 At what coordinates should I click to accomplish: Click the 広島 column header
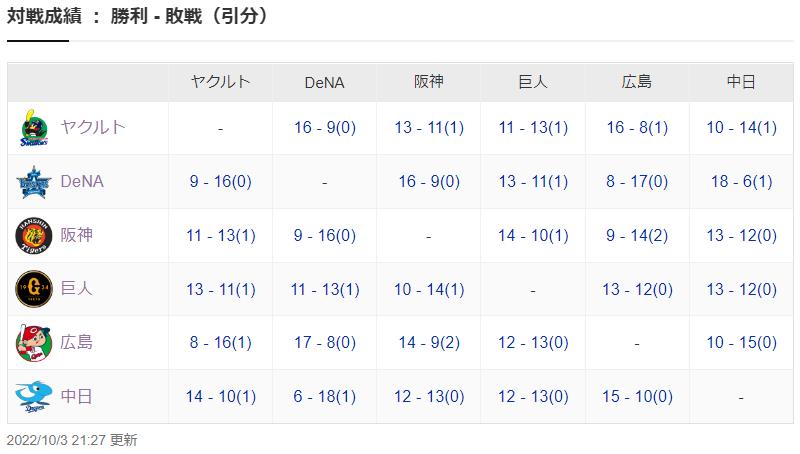pyautogui.click(x=637, y=82)
